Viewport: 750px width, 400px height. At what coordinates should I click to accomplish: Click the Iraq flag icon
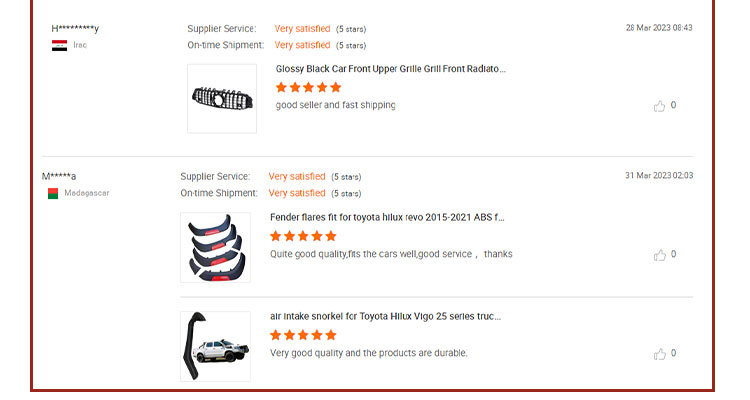click(59, 45)
